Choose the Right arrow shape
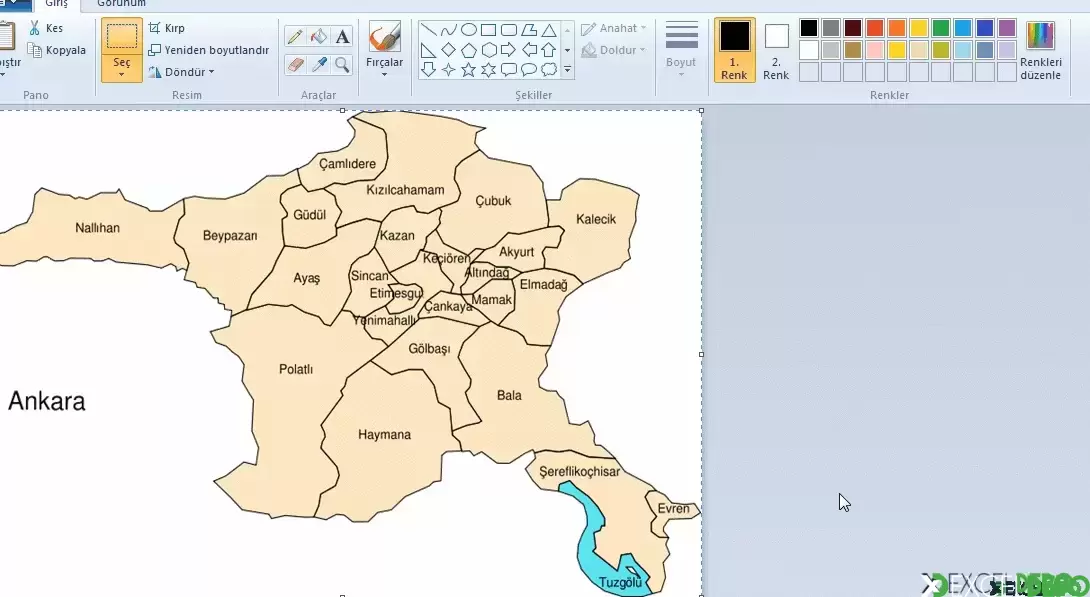 tap(509, 50)
